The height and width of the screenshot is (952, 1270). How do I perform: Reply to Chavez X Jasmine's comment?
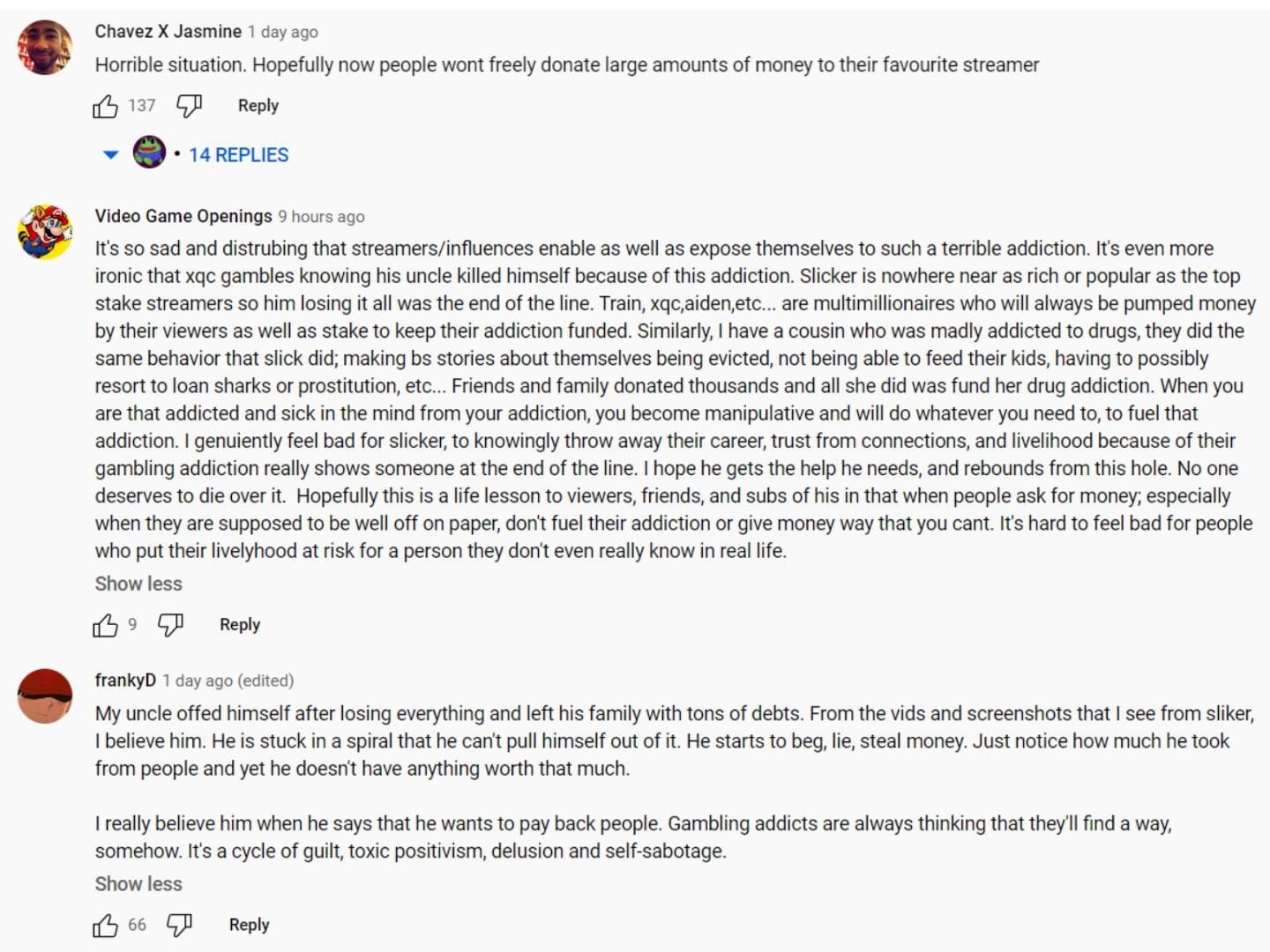[258, 106]
